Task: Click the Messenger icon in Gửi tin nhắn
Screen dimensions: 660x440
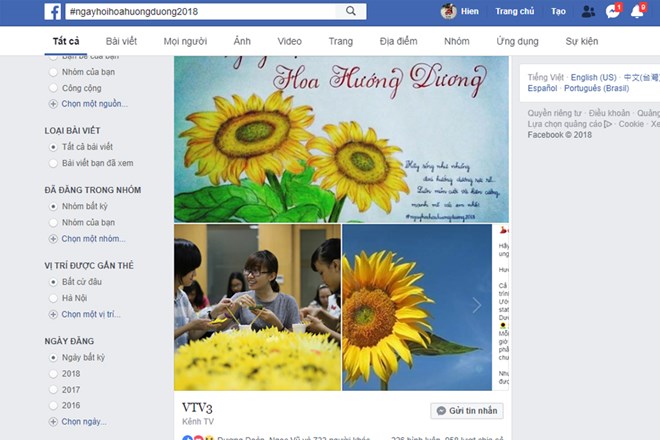Action: point(441,411)
